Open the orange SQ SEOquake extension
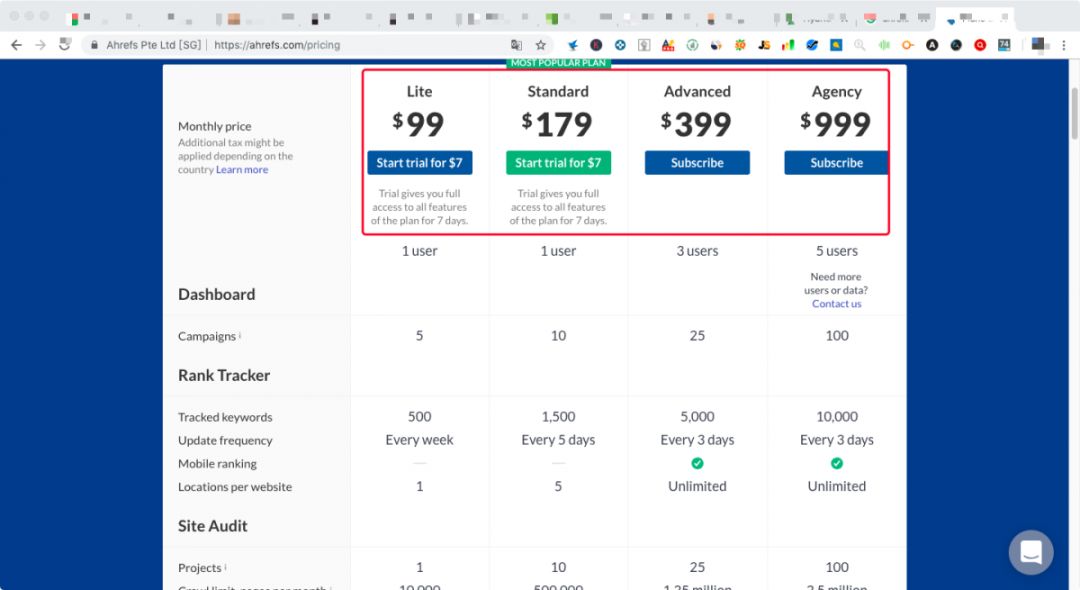 point(740,45)
